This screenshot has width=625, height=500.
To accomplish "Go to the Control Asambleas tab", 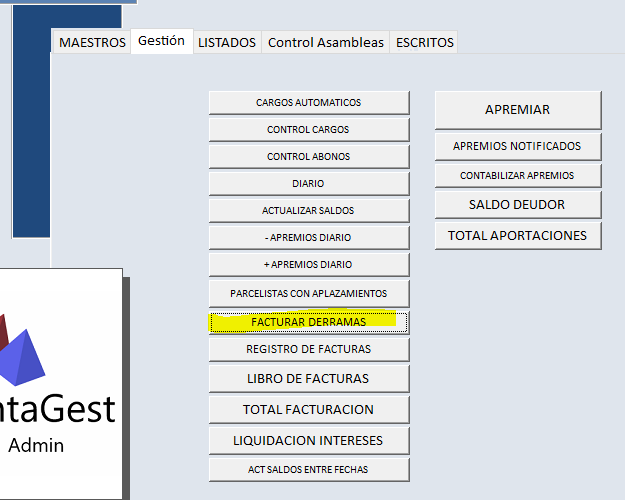I will click(325, 42).
